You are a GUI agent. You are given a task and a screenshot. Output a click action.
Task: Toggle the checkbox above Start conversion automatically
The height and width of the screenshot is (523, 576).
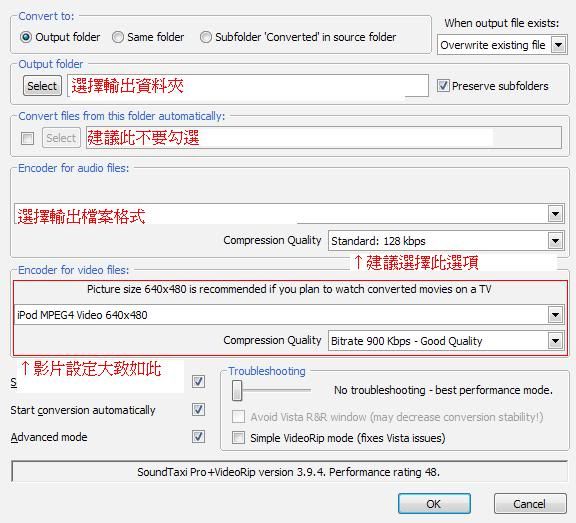198,382
